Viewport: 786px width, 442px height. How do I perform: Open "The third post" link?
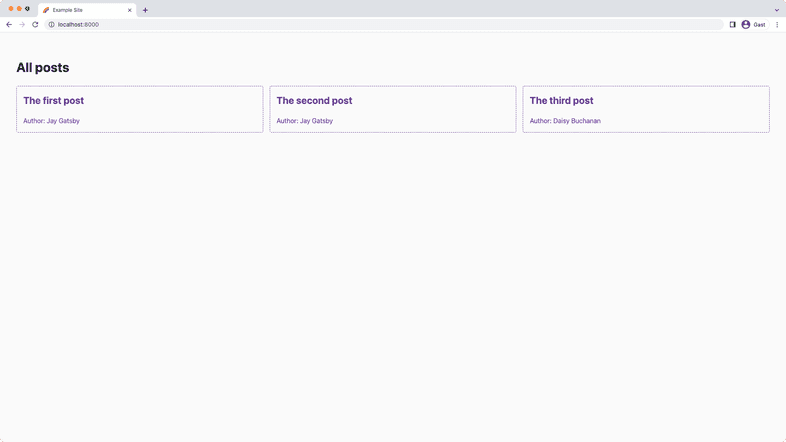coord(561,101)
